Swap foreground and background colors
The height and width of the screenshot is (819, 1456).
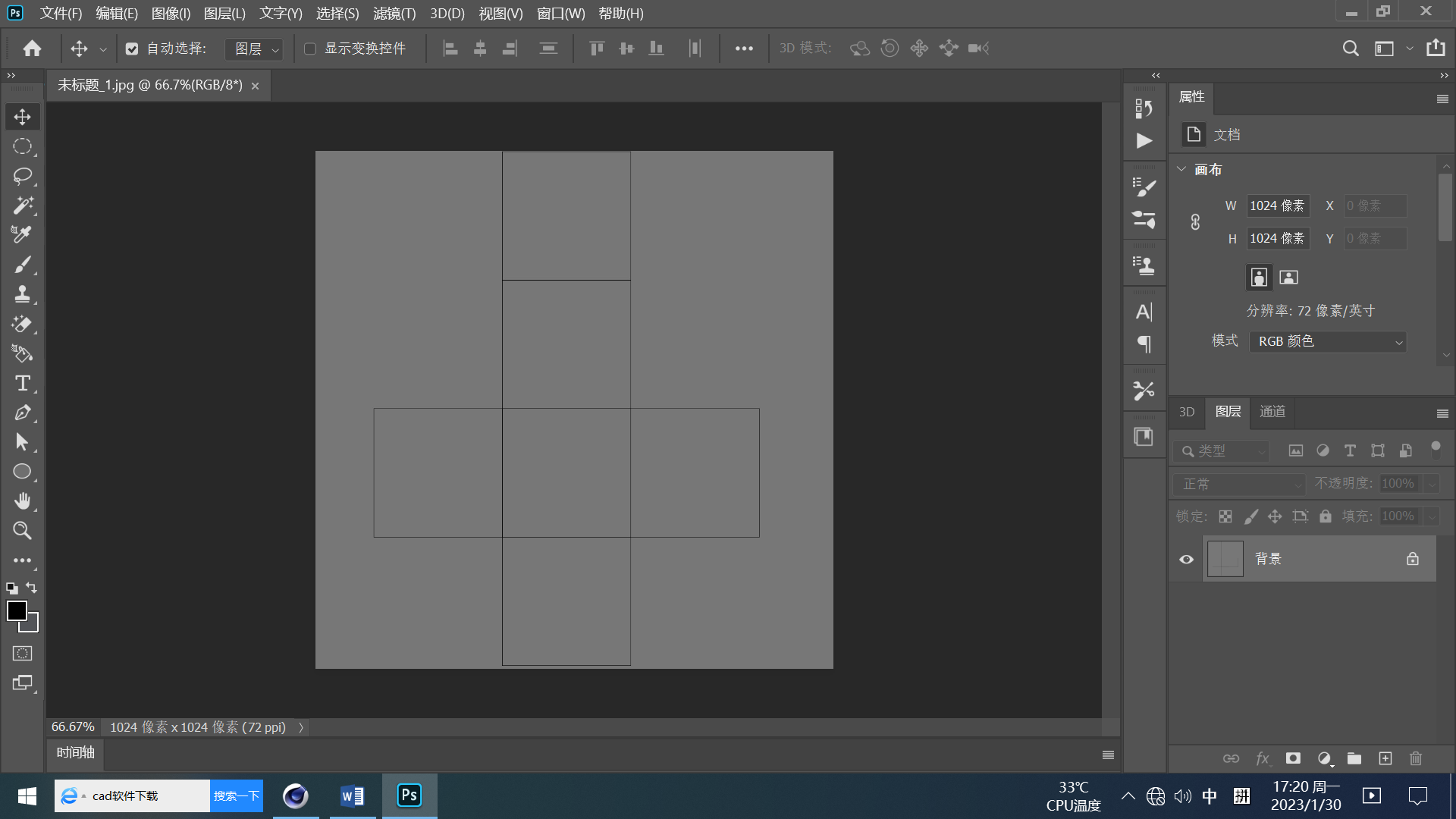31,588
